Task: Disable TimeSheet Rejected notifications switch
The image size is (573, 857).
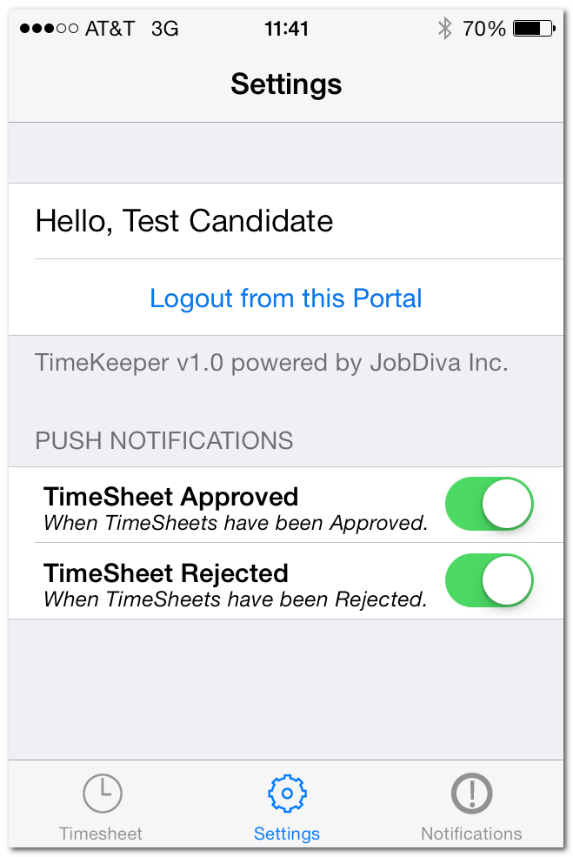Action: pyautogui.click(x=489, y=580)
